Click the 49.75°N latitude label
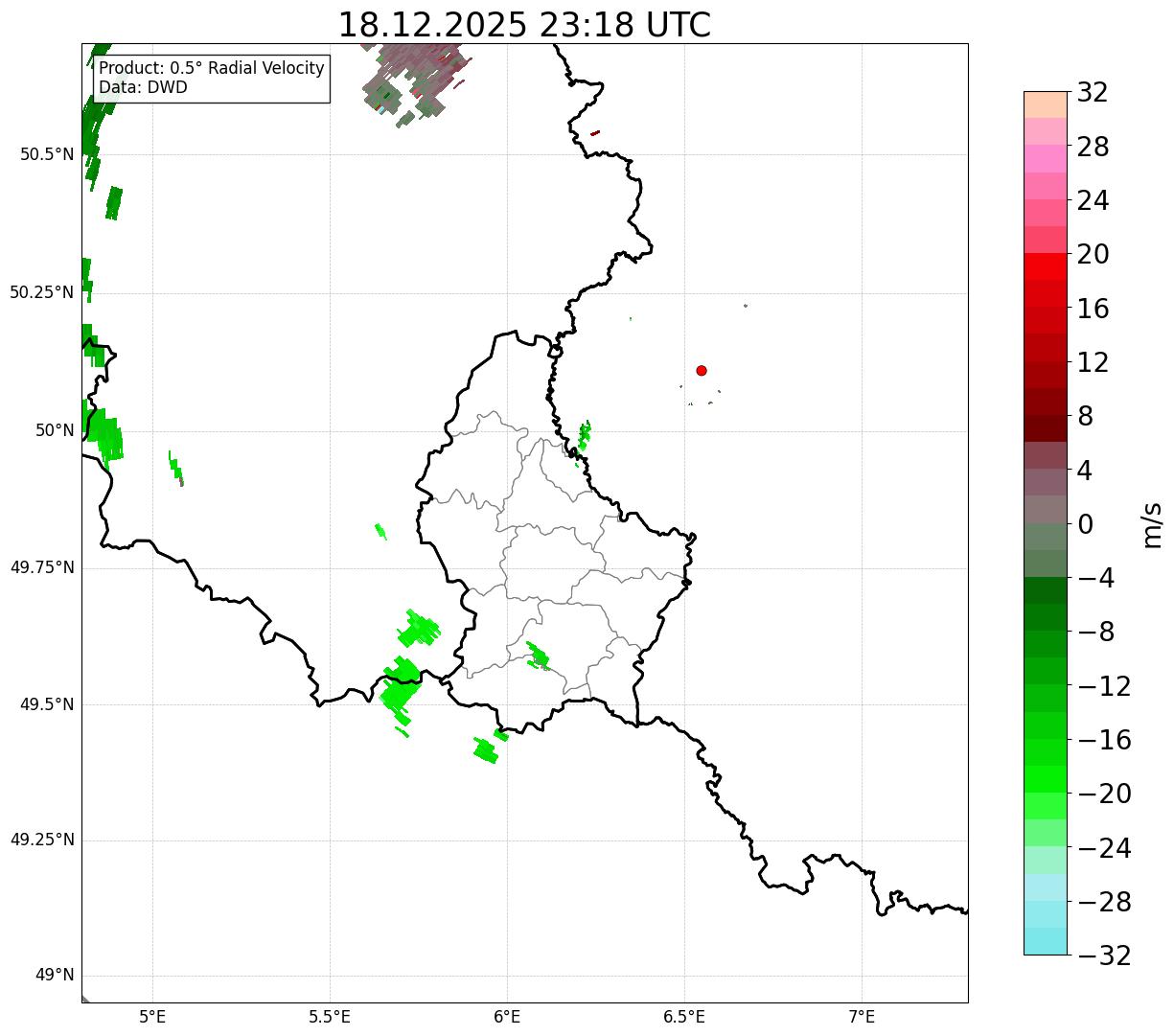The width and height of the screenshot is (1174, 1036). click(41, 567)
